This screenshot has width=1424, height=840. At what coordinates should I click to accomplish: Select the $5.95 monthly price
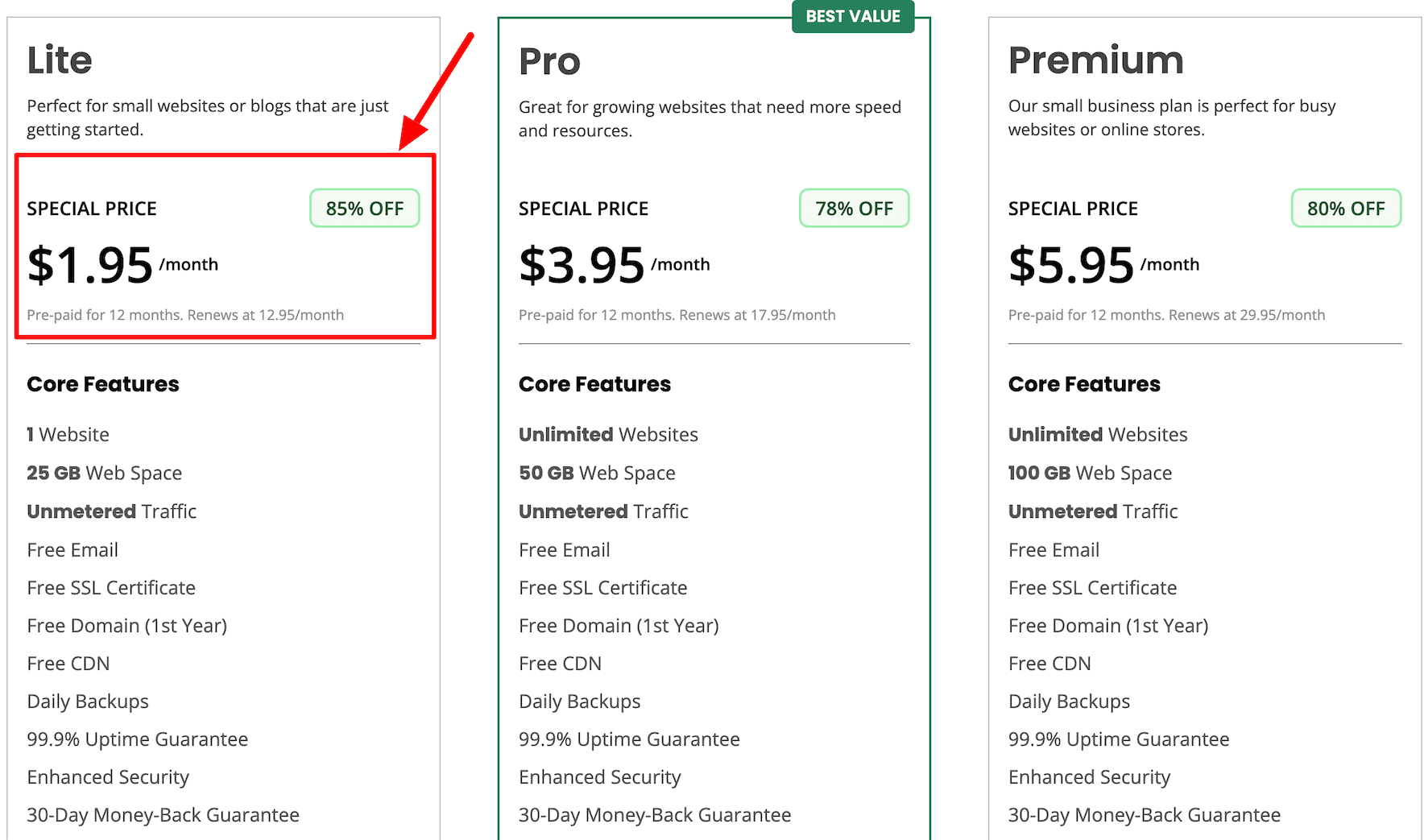coord(1070,263)
